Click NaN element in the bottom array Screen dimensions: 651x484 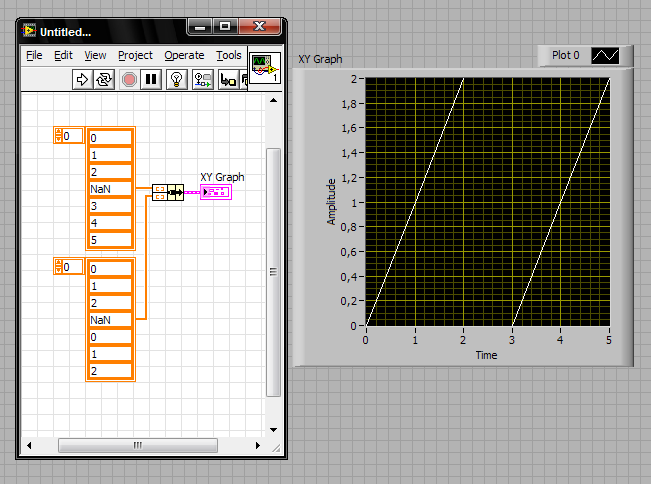click(110, 320)
